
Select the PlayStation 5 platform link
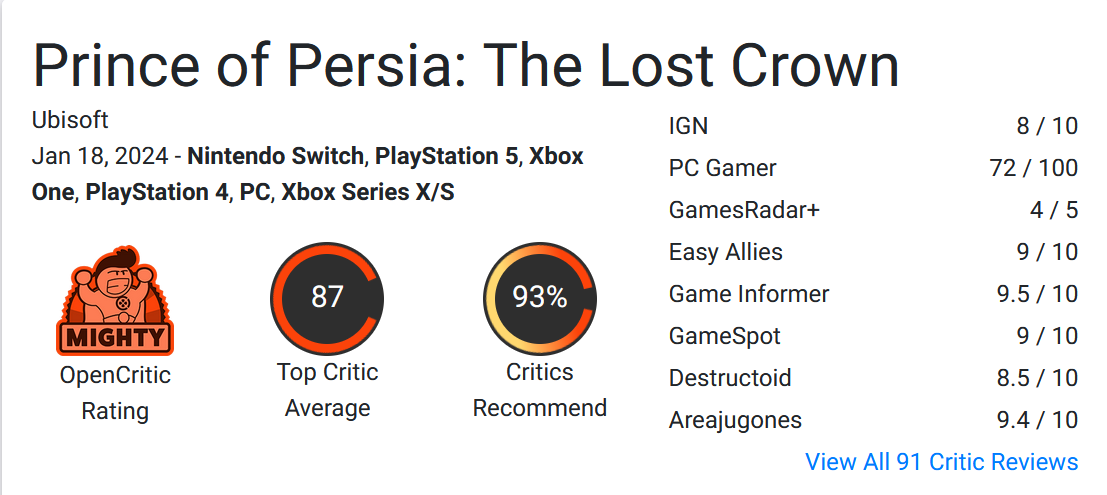447,156
